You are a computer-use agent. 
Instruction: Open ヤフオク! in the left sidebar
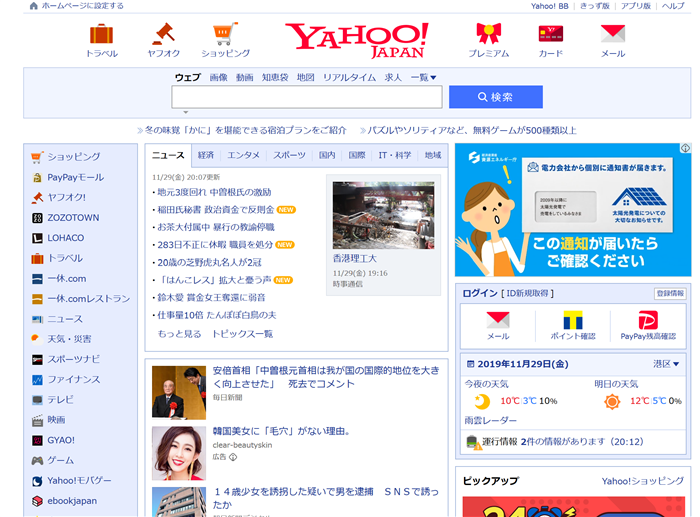[x=67, y=197]
